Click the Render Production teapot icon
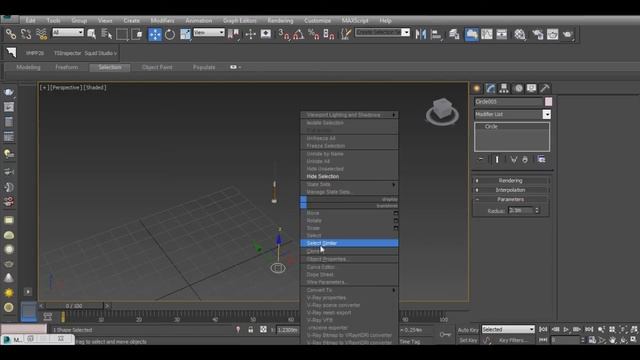The image size is (640, 360). tap(568, 34)
